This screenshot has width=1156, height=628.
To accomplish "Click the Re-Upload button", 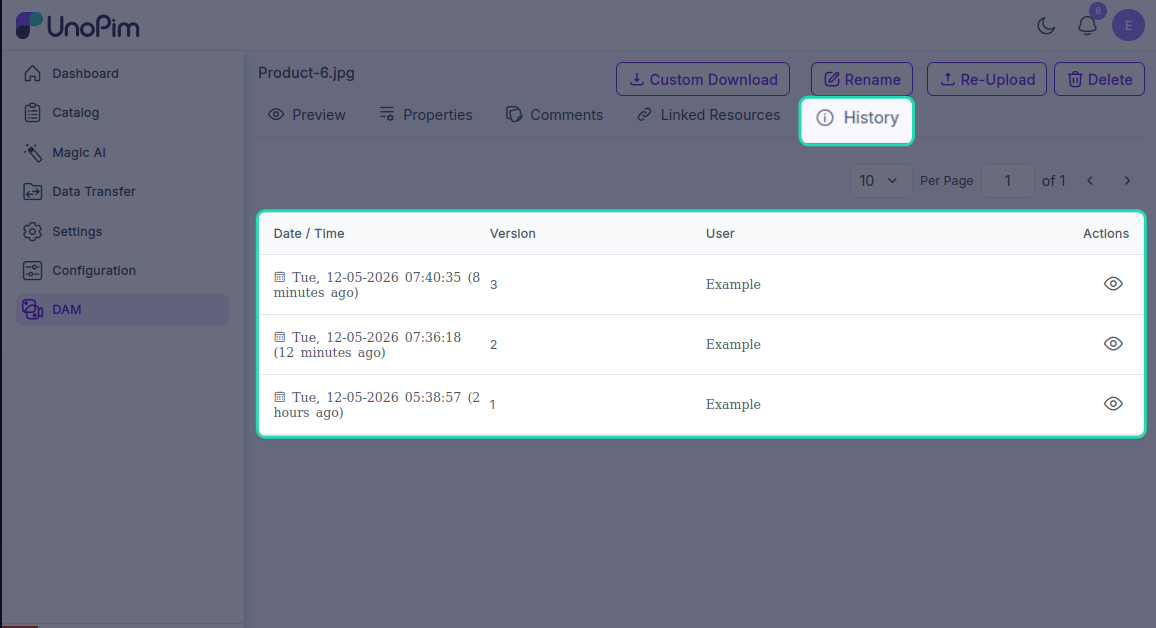I will [x=986, y=79].
